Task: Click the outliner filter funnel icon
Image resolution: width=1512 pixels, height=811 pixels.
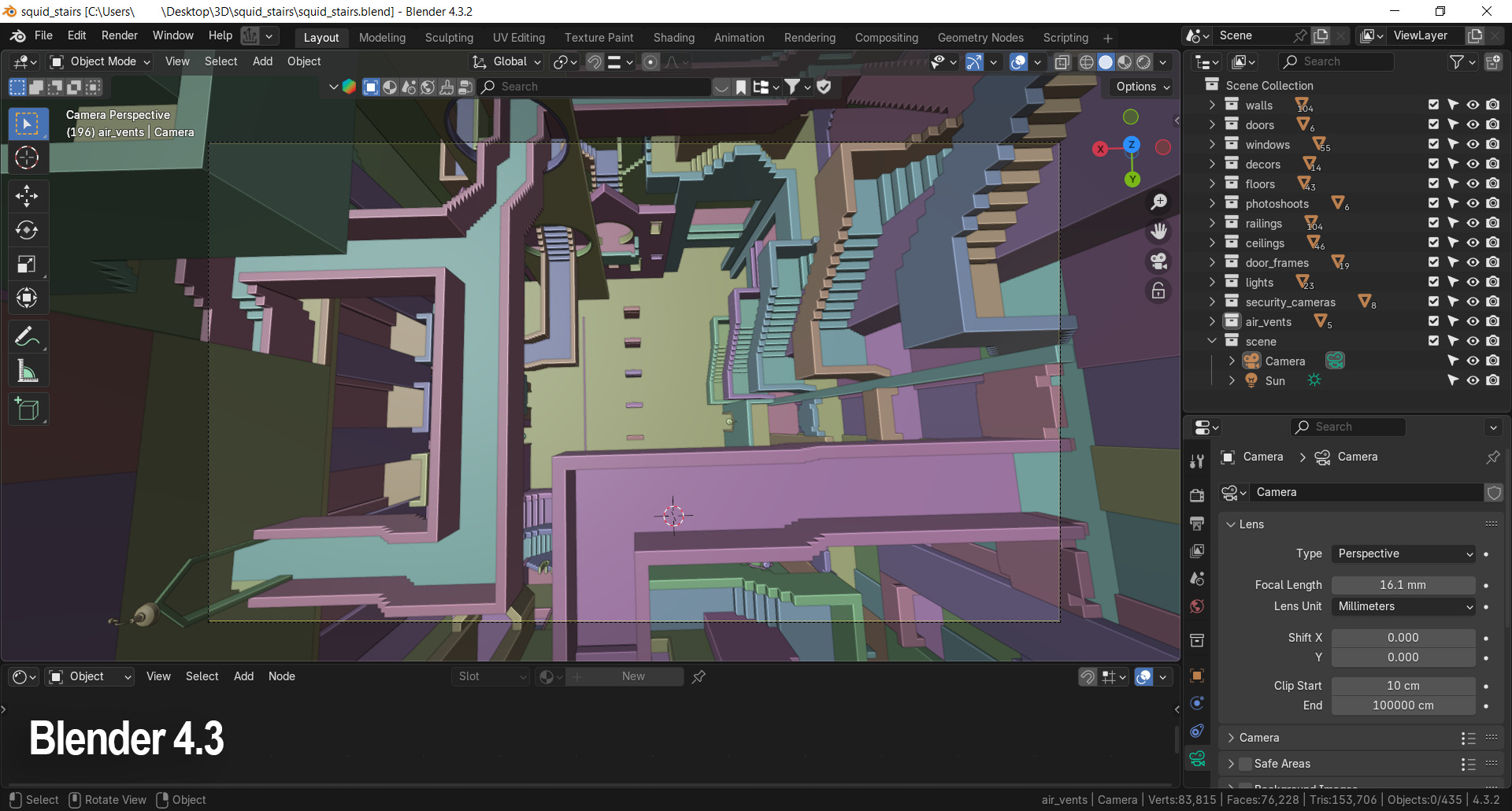Action: (1458, 61)
